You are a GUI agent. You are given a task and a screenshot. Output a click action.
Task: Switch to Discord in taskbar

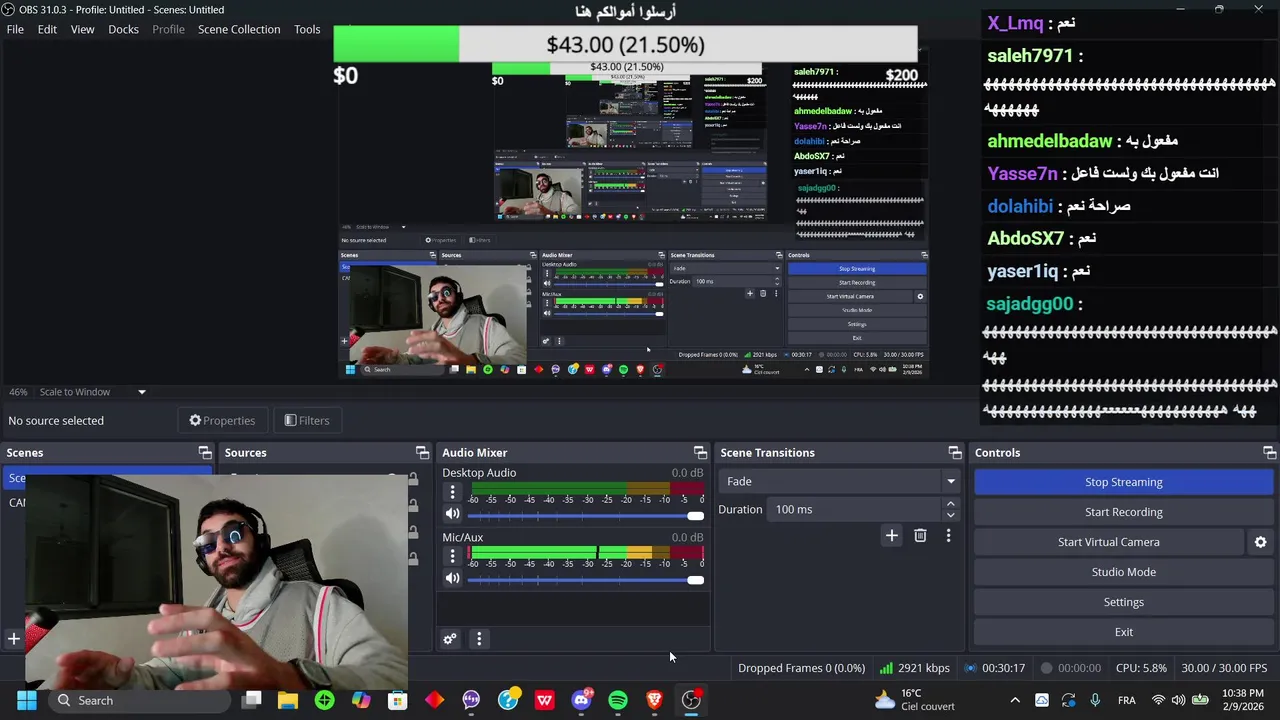pos(581,700)
